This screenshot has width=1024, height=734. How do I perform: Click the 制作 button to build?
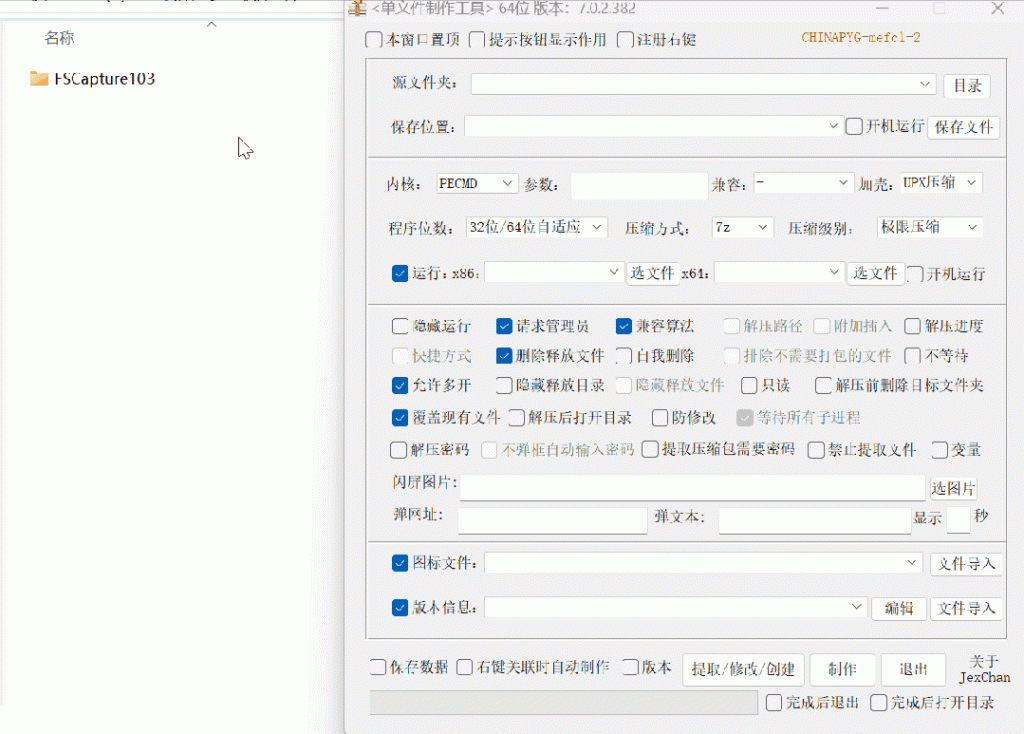843,670
